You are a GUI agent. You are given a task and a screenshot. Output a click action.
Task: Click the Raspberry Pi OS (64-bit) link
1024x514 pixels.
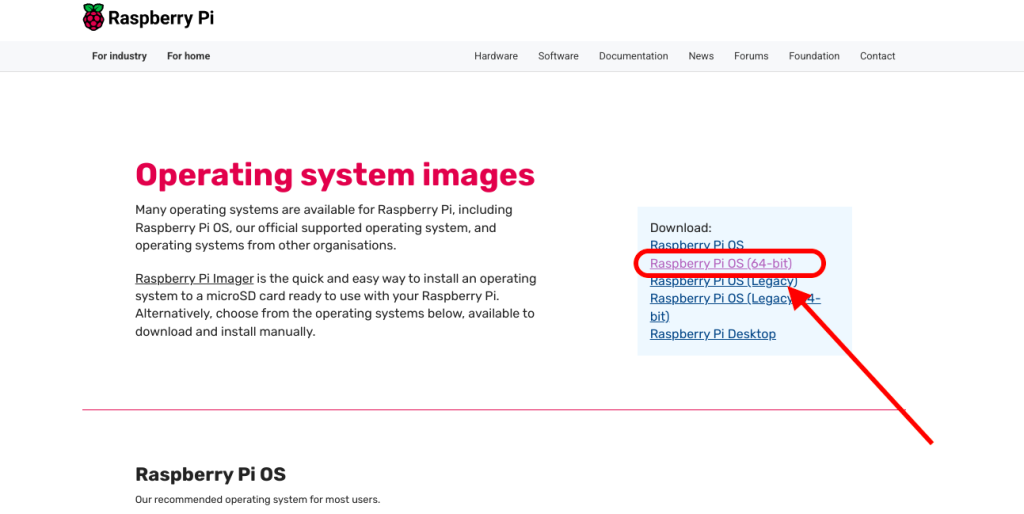point(721,263)
